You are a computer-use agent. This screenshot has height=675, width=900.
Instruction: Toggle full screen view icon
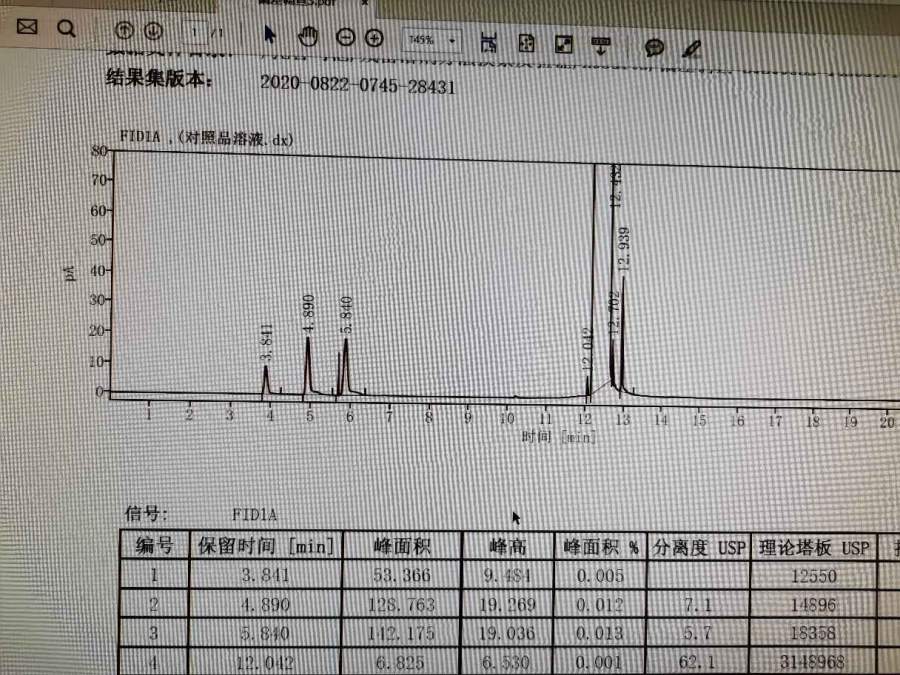564,44
